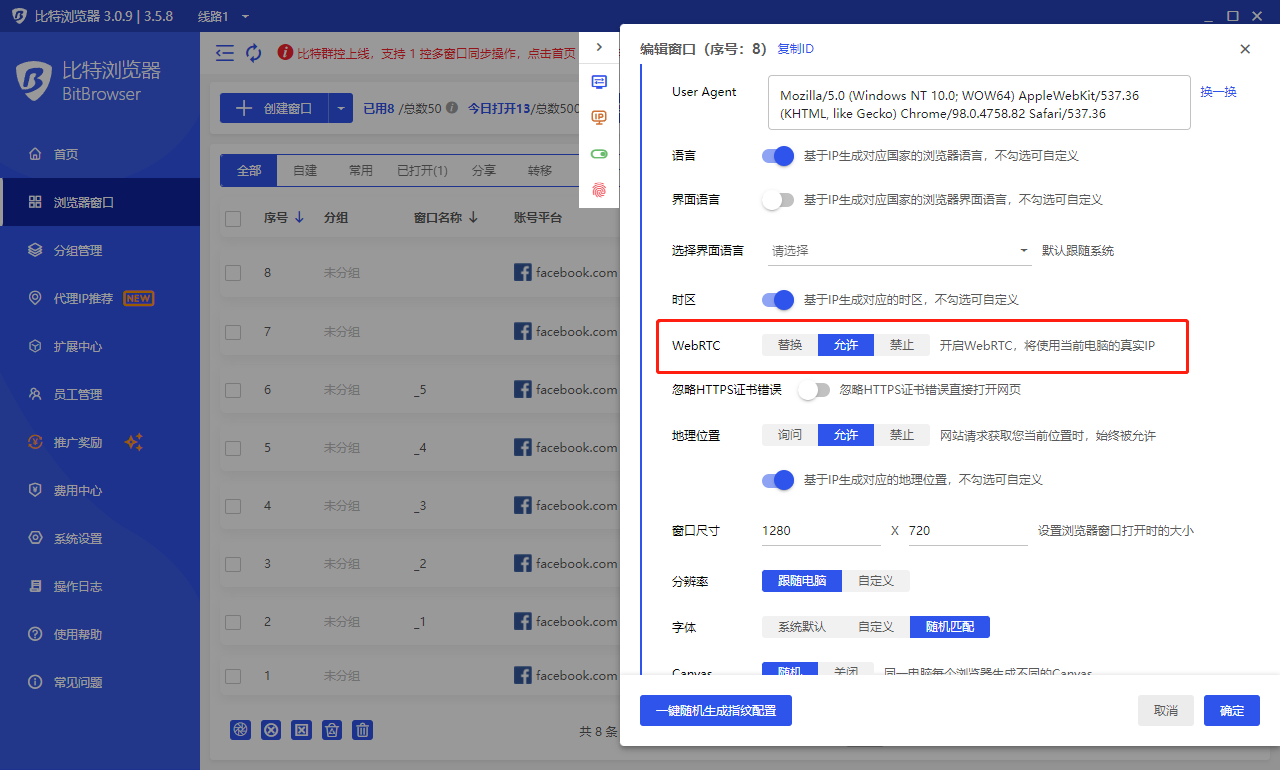Switch to the 分享 tab
Image resolution: width=1280 pixels, height=770 pixels.
pyautogui.click(x=484, y=171)
